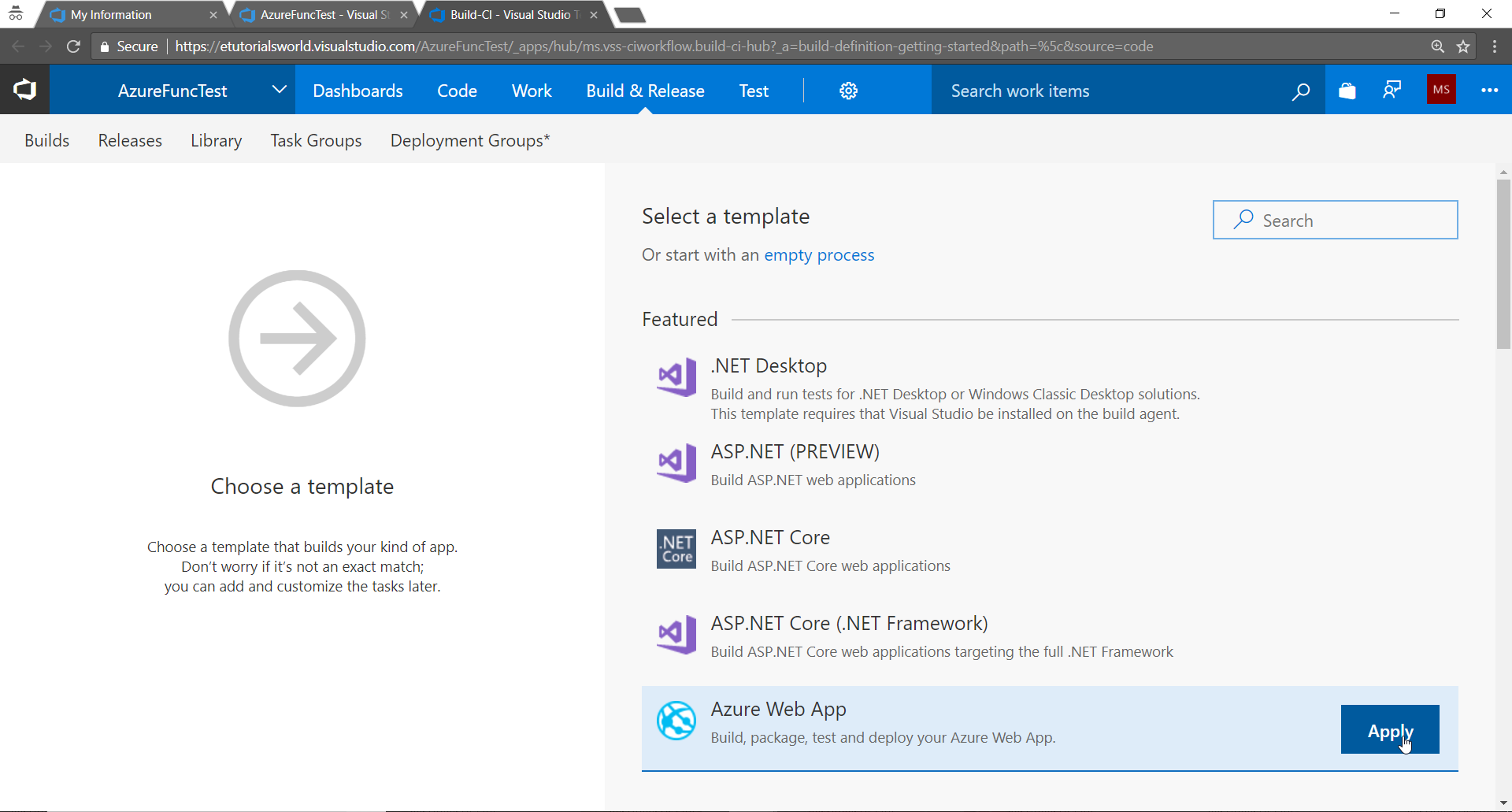Screen dimensions: 1512x812
Task: Click the scrollbar down arrow
Action: pos(1503,803)
